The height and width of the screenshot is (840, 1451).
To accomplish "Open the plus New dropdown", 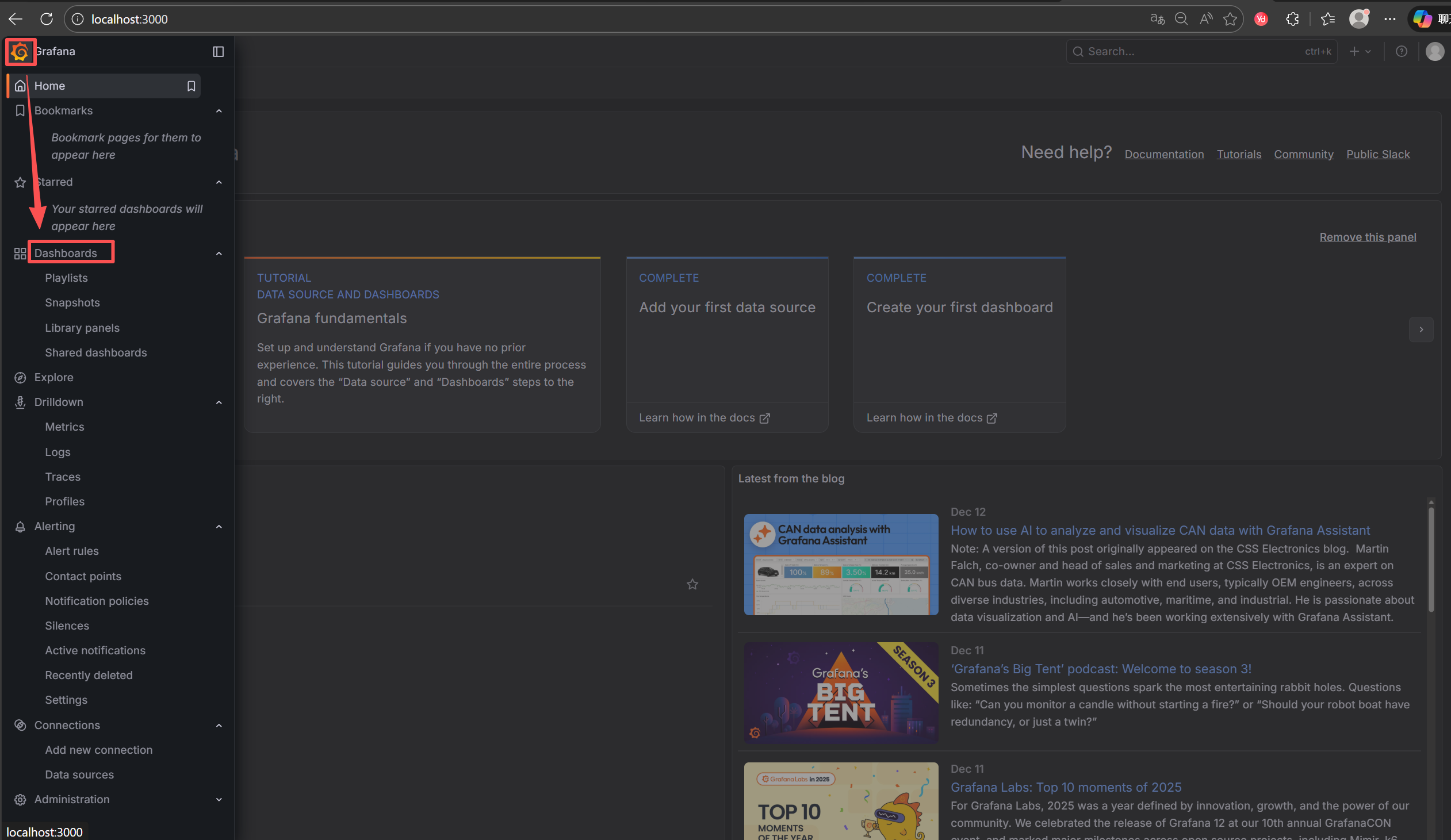I will 1360,52.
